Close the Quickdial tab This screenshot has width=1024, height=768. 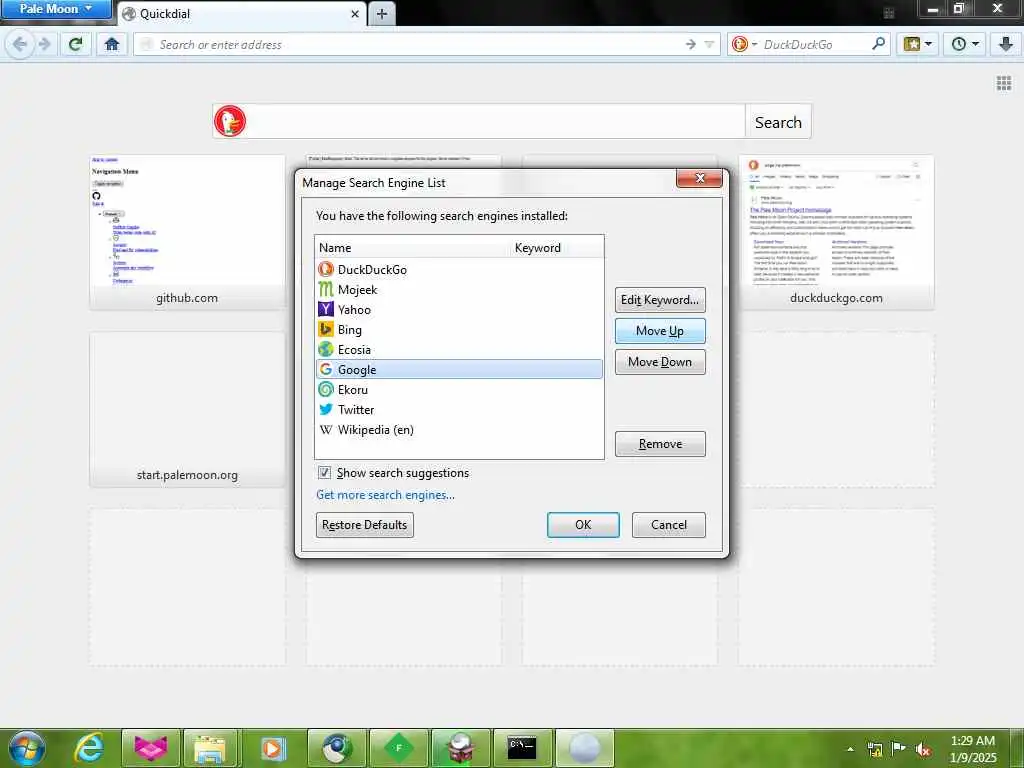(x=355, y=14)
